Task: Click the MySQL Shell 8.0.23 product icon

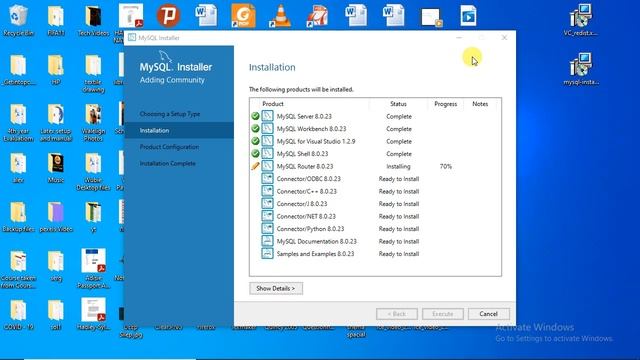Action: [267, 154]
